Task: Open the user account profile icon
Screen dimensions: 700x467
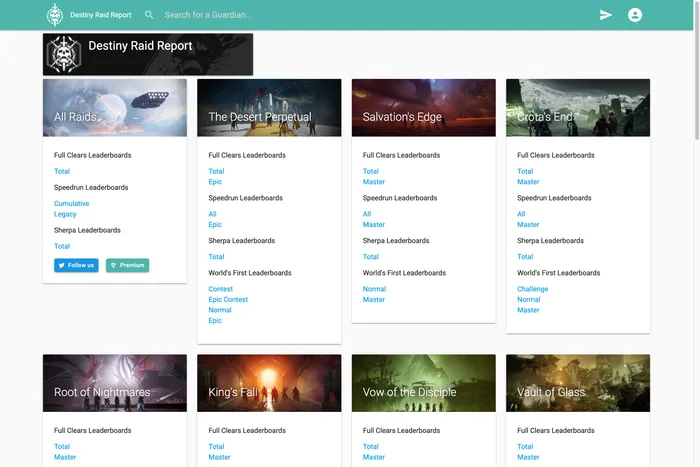Action: click(x=635, y=15)
